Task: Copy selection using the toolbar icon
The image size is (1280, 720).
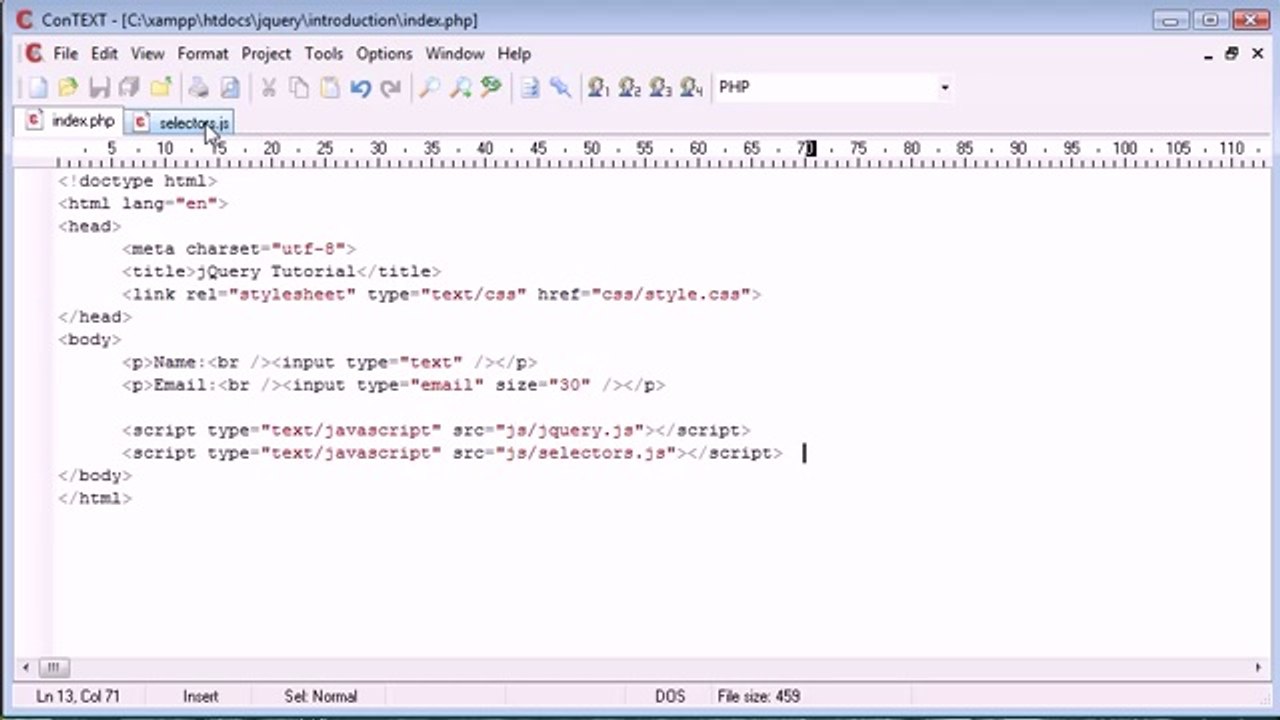Action: pyautogui.click(x=299, y=88)
